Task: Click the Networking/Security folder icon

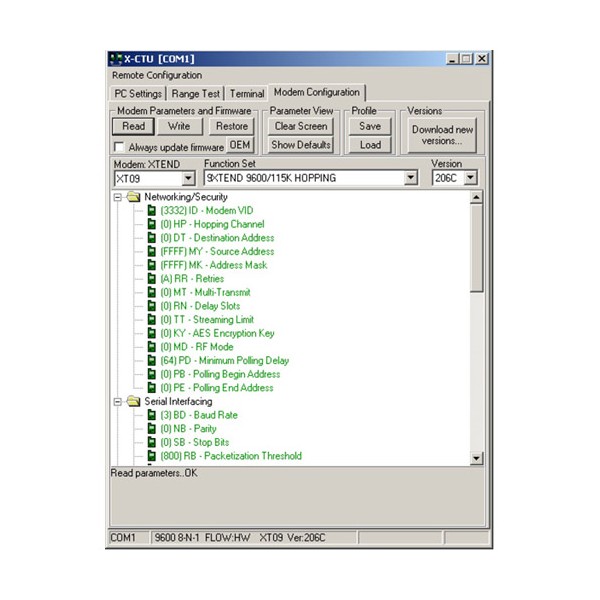Action: (134, 197)
